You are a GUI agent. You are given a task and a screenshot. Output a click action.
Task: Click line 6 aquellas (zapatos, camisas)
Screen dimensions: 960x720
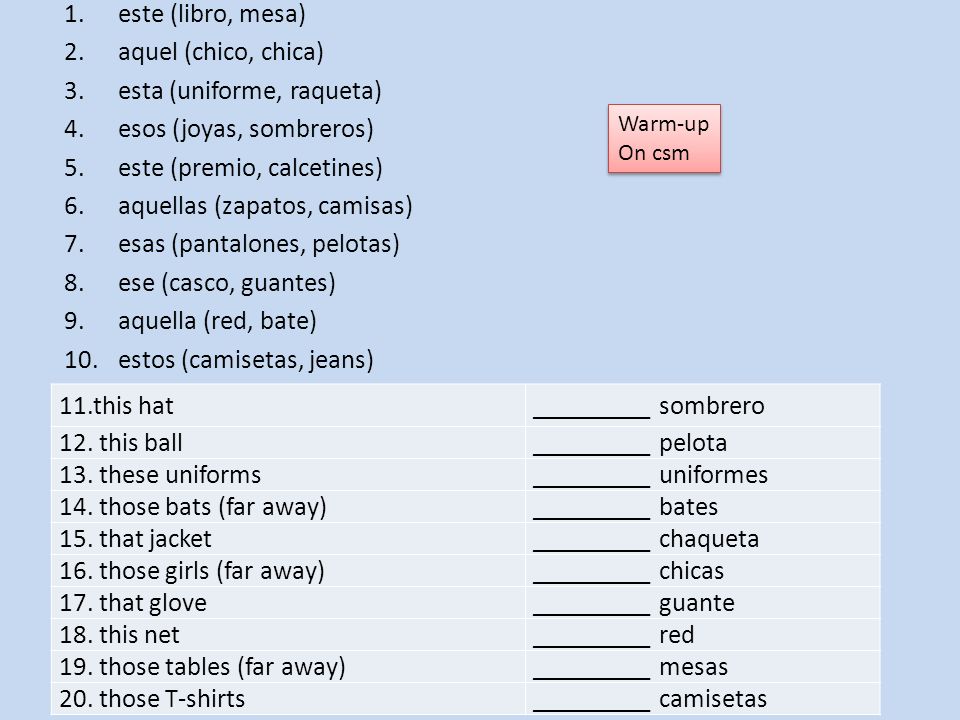[x=238, y=206]
